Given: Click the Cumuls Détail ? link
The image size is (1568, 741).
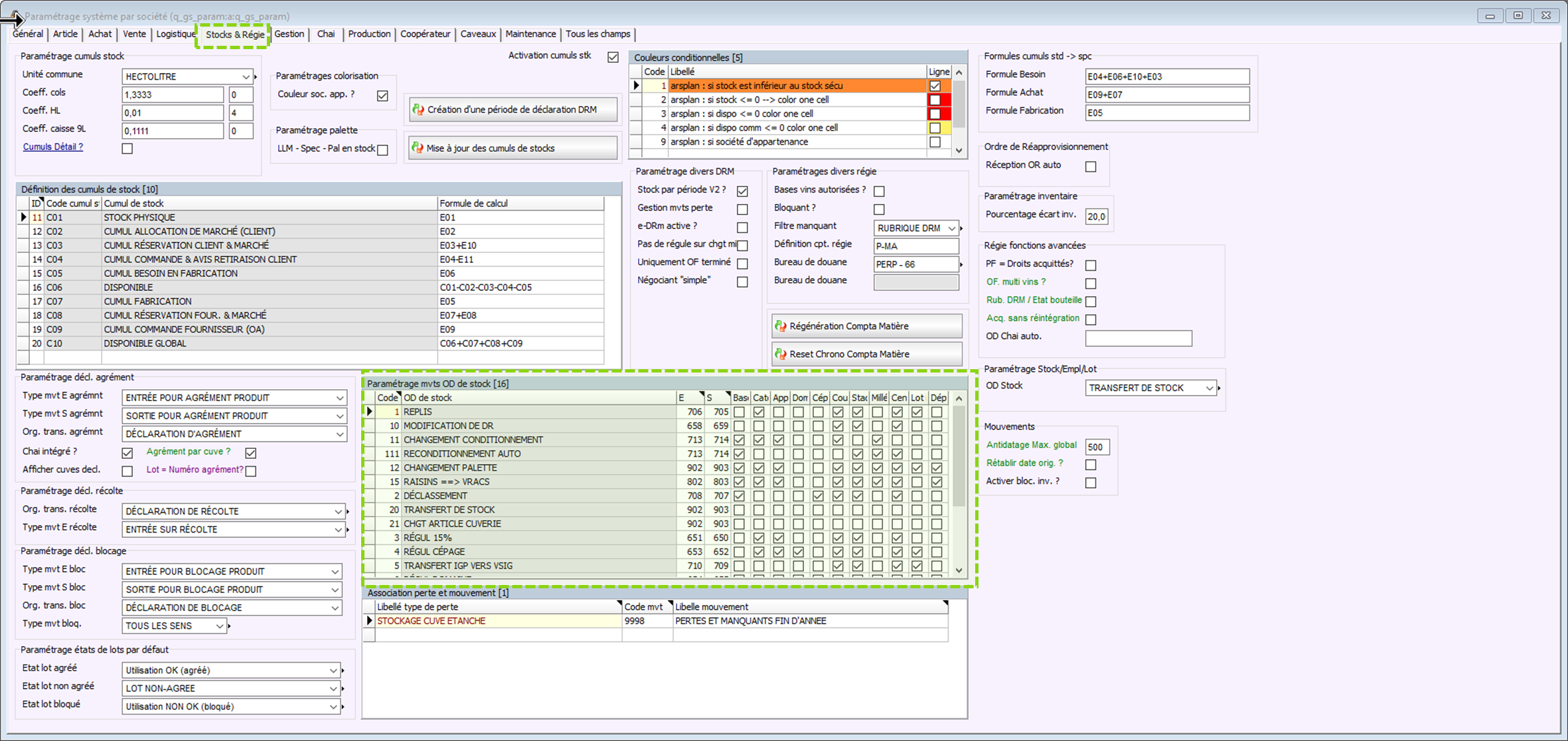Looking at the screenshot, I should 53,147.
